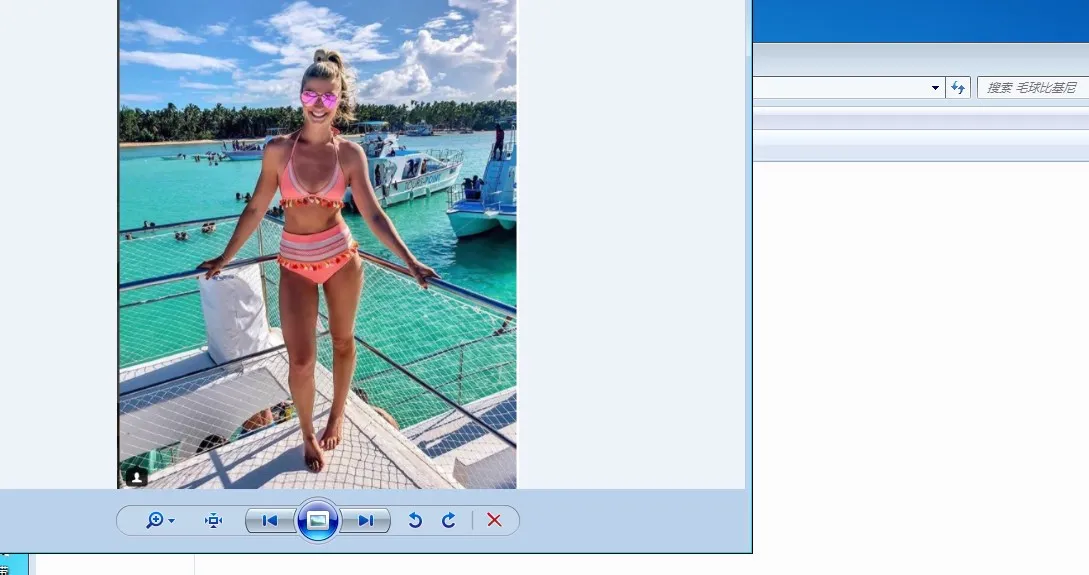Screen dimensions: 1089x575
Task: Rotate the photo clockwise
Action: [449, 520]
